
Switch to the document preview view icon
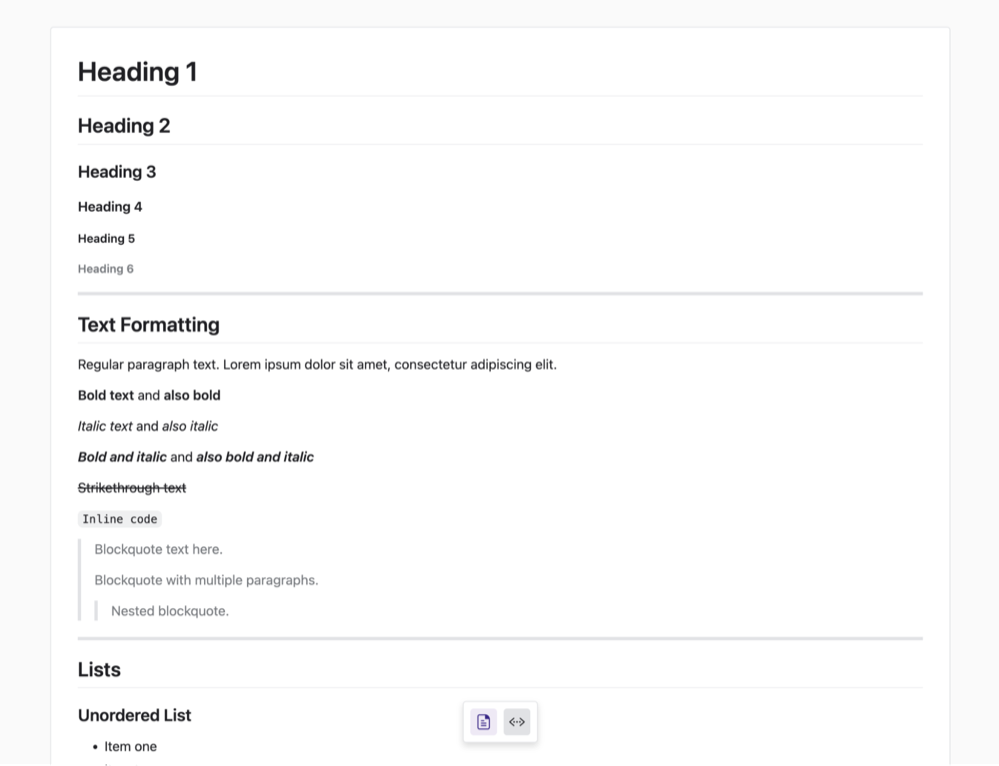tap(484, 722)
